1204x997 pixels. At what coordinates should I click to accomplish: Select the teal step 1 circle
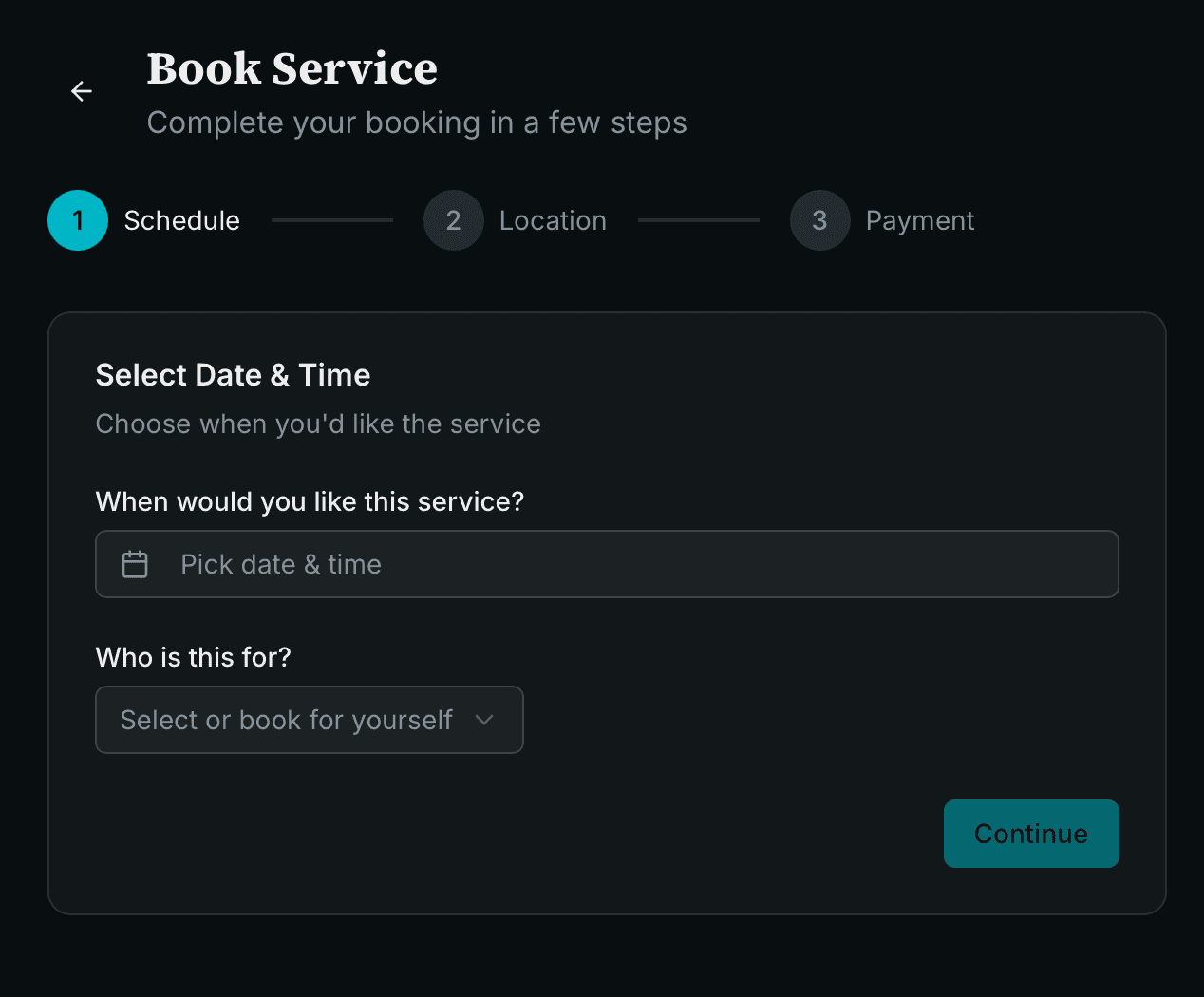point(77,219)
